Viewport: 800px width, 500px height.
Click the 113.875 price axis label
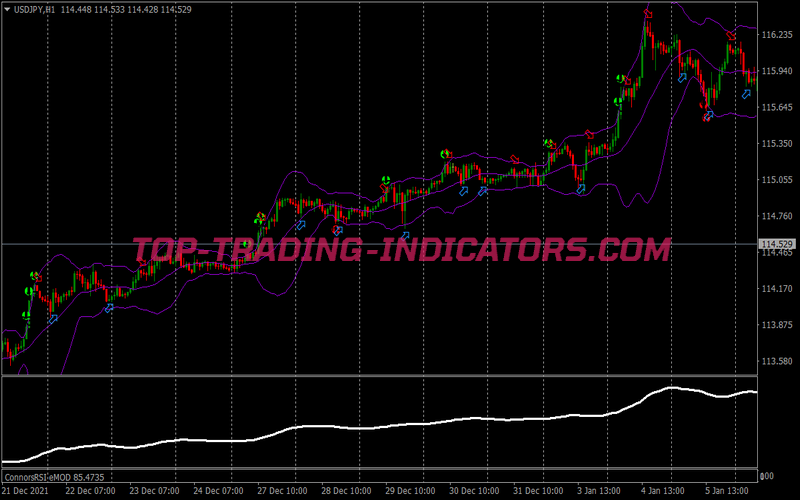pos(777,325)
